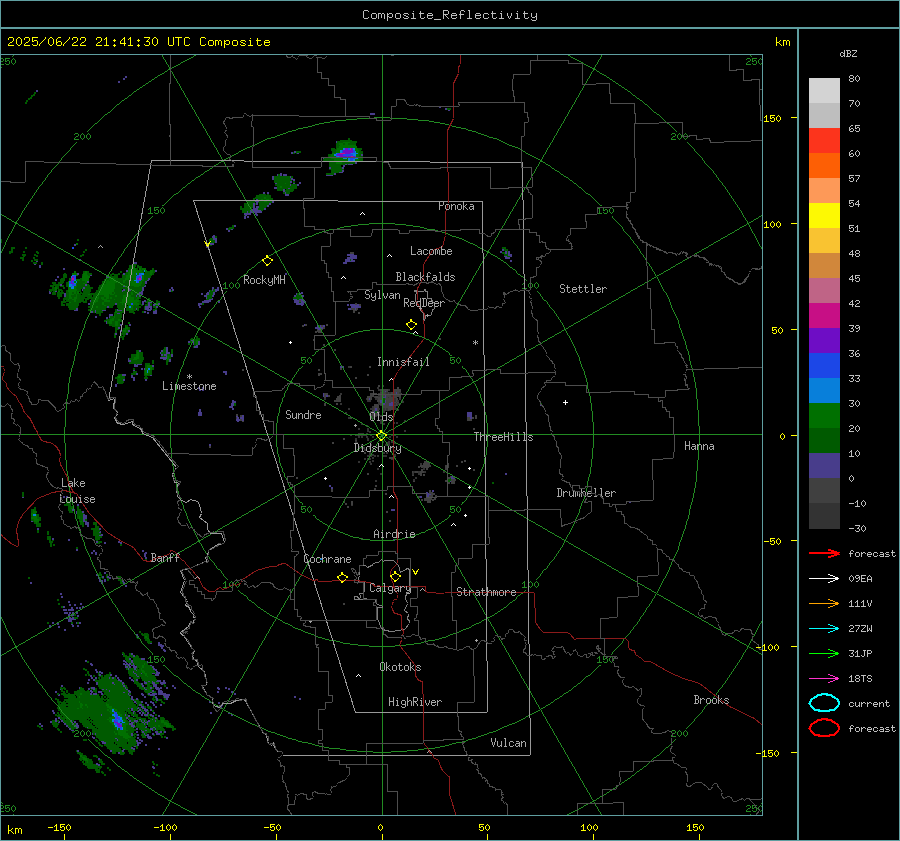Click the strong storm cell north of RockyMH
Viewport: 900px width, 841px height.
344,155
